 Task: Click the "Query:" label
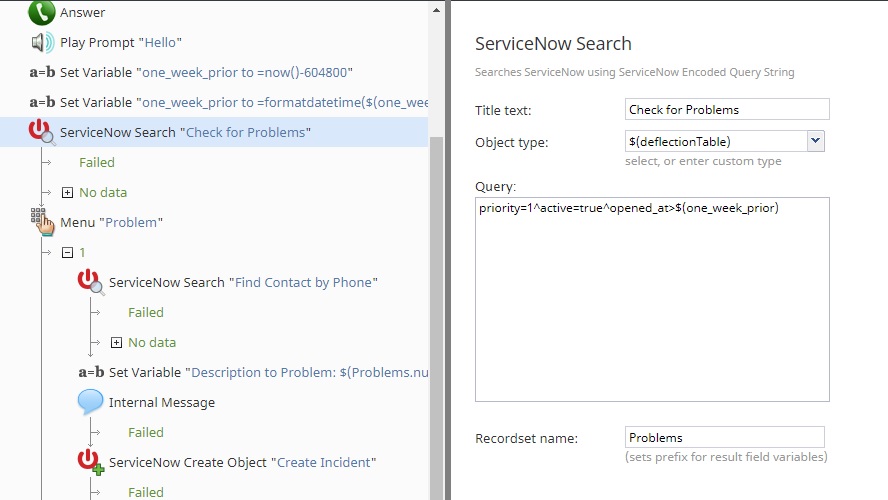tap(496, 187)
